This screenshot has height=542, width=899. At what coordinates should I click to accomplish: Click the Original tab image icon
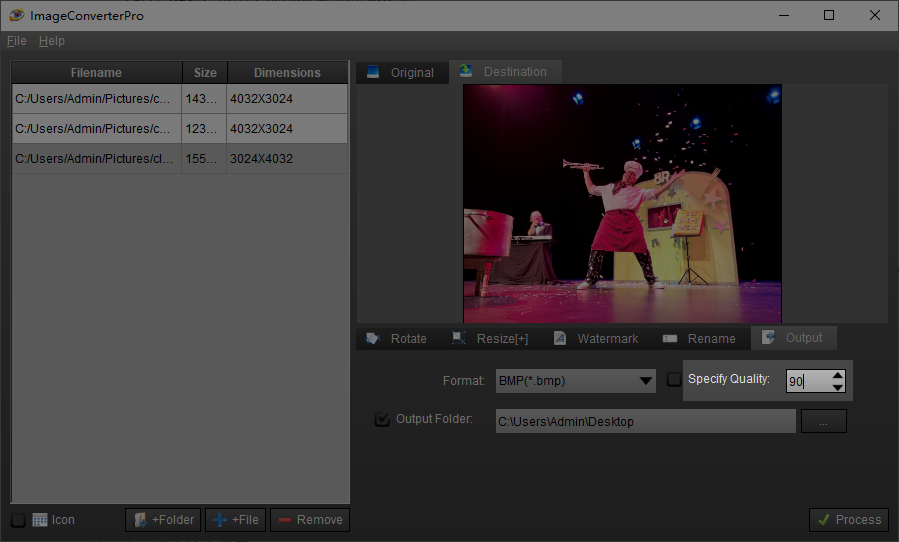pos(373,72)
